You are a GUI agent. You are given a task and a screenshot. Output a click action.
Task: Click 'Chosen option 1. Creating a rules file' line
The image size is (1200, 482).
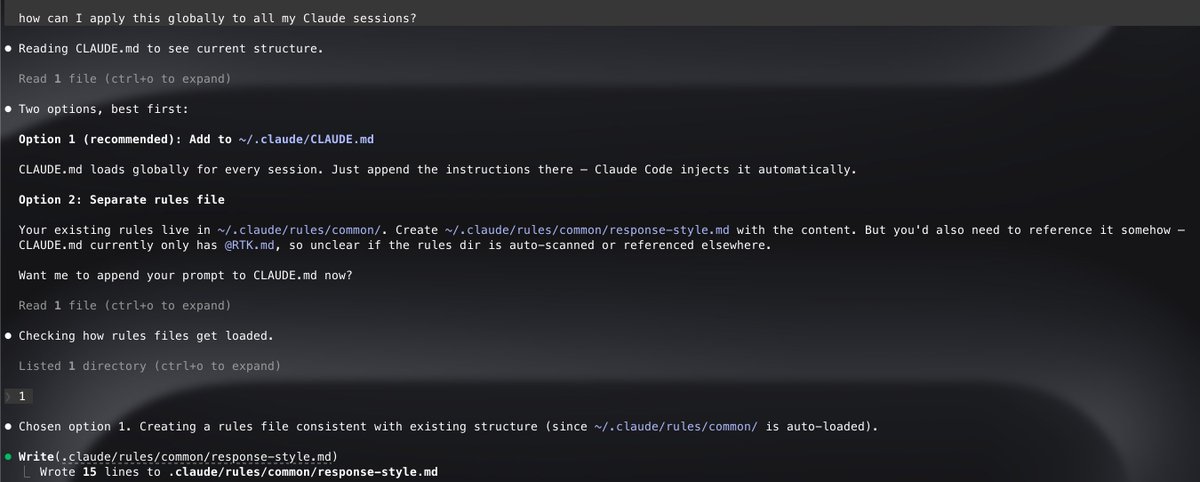coord(448,427)
